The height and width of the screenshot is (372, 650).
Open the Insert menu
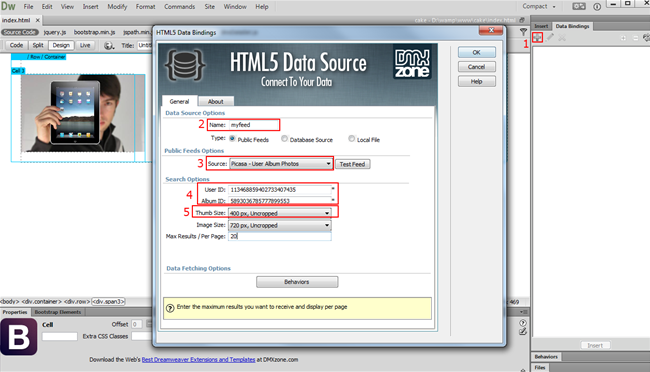coord(90,7)
